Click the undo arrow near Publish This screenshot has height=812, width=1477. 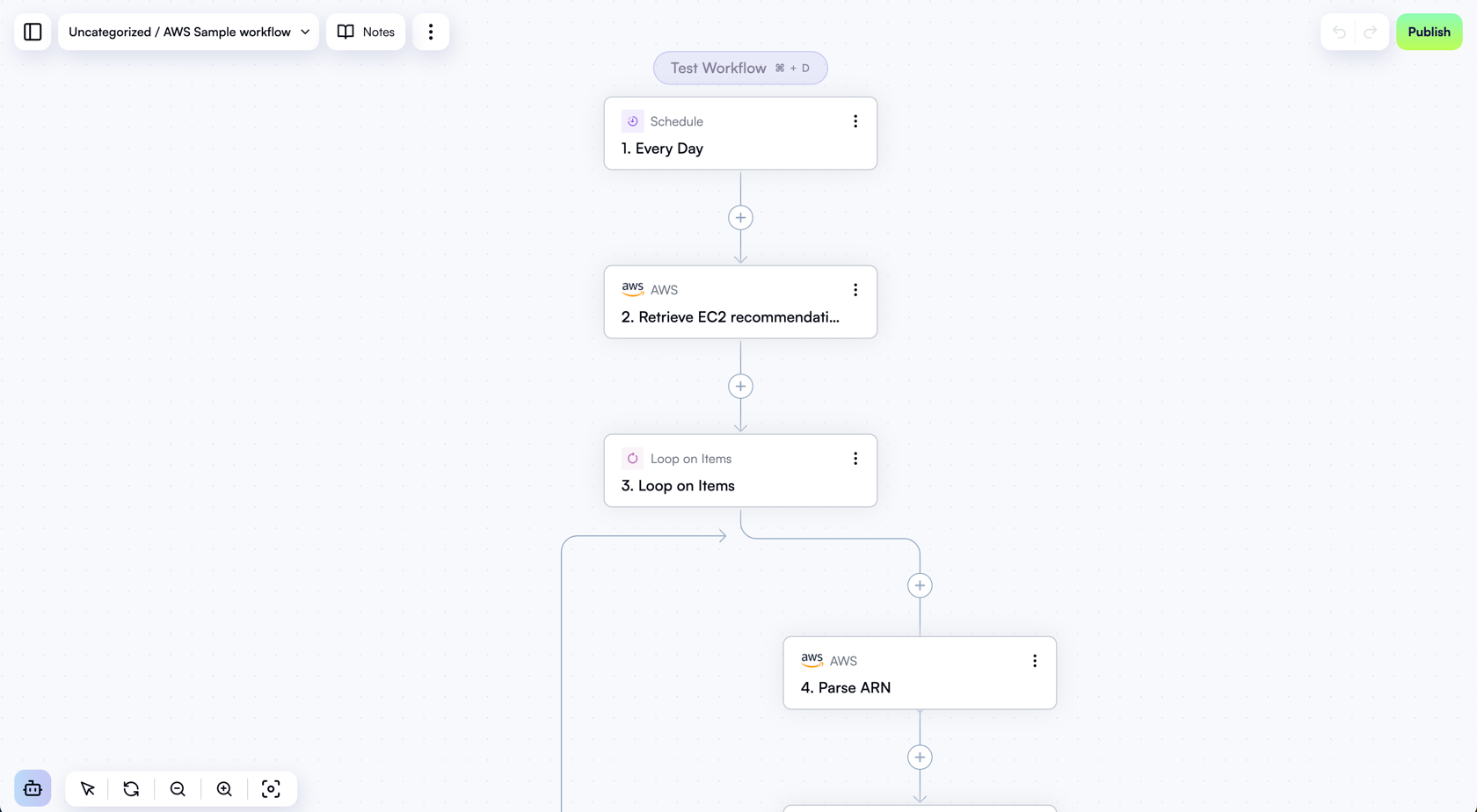point(1338,32)
